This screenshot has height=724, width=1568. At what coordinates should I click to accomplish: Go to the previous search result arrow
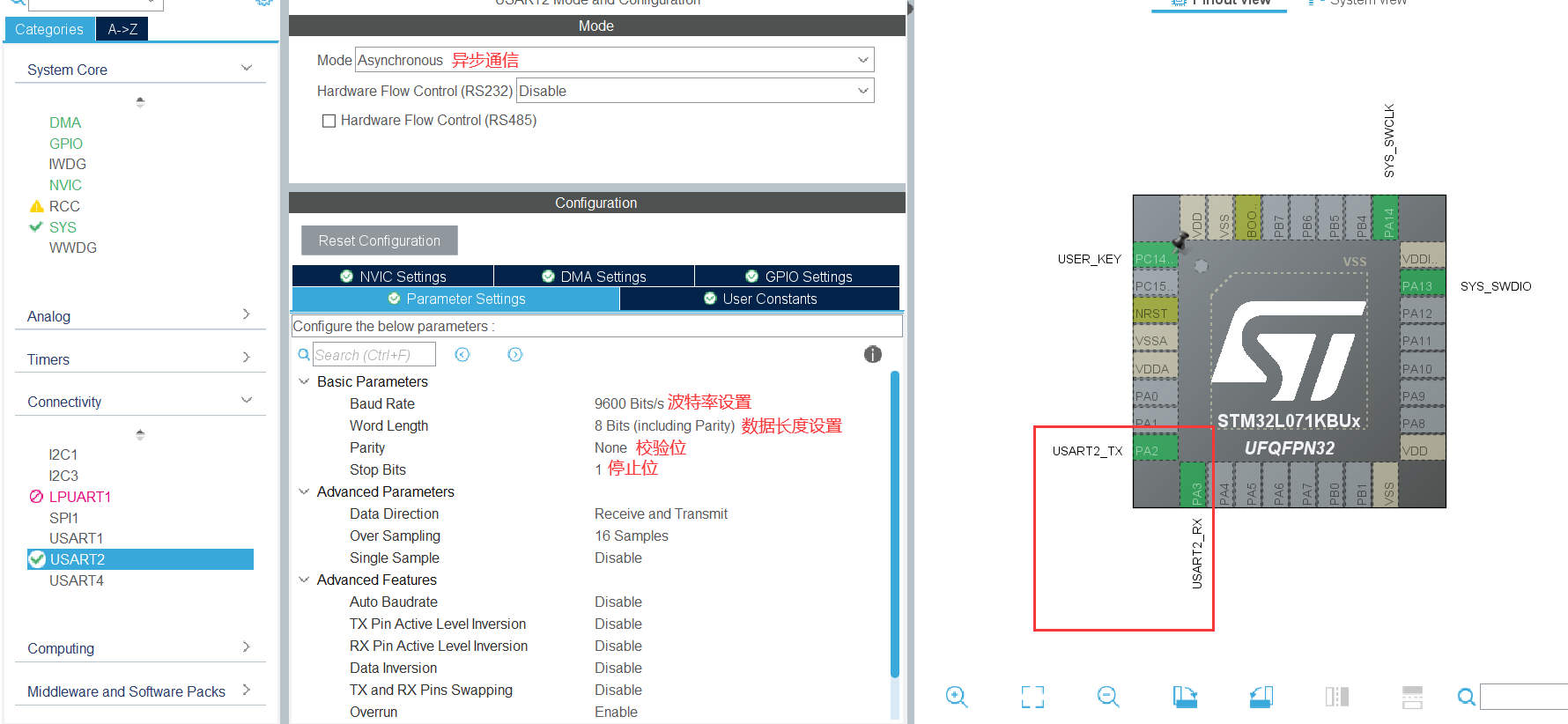click(462, 354)
